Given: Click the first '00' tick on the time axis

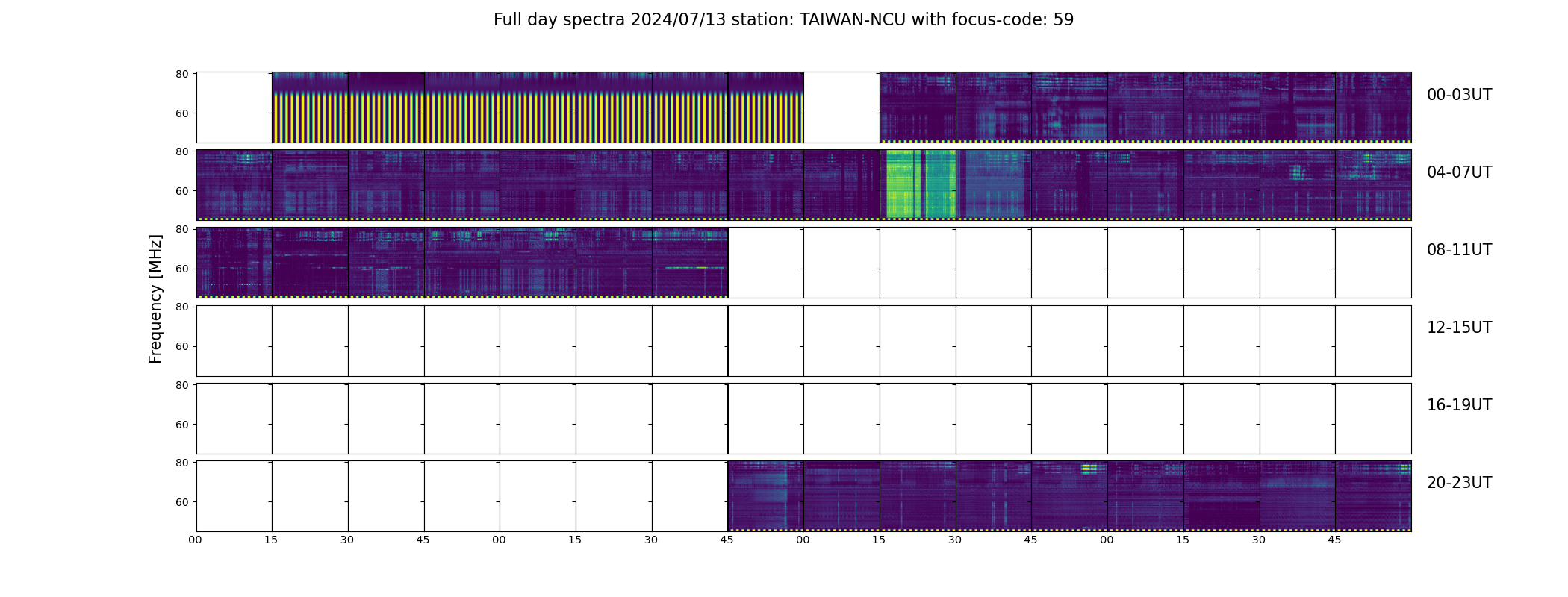Looking at the screenshot, I should pos(195,540).
